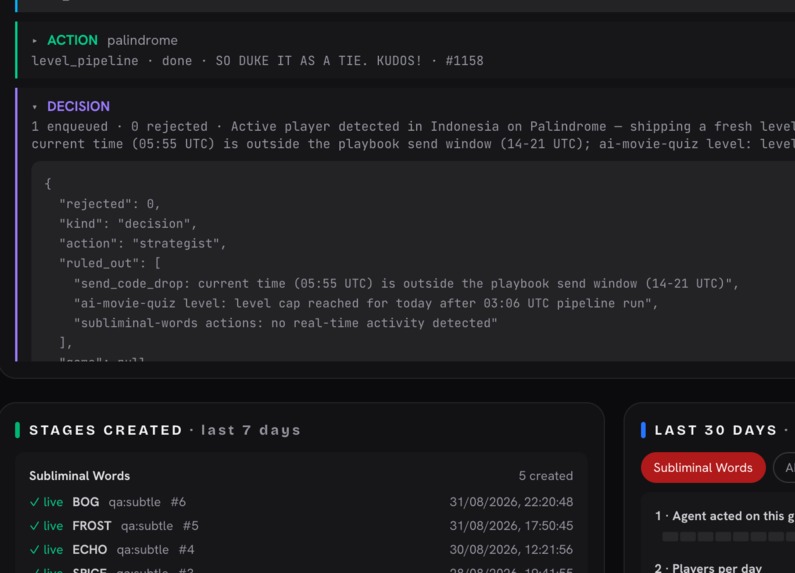
Task: Click the '1 enqueued · 0 rejected' summary
Action: 120,126
